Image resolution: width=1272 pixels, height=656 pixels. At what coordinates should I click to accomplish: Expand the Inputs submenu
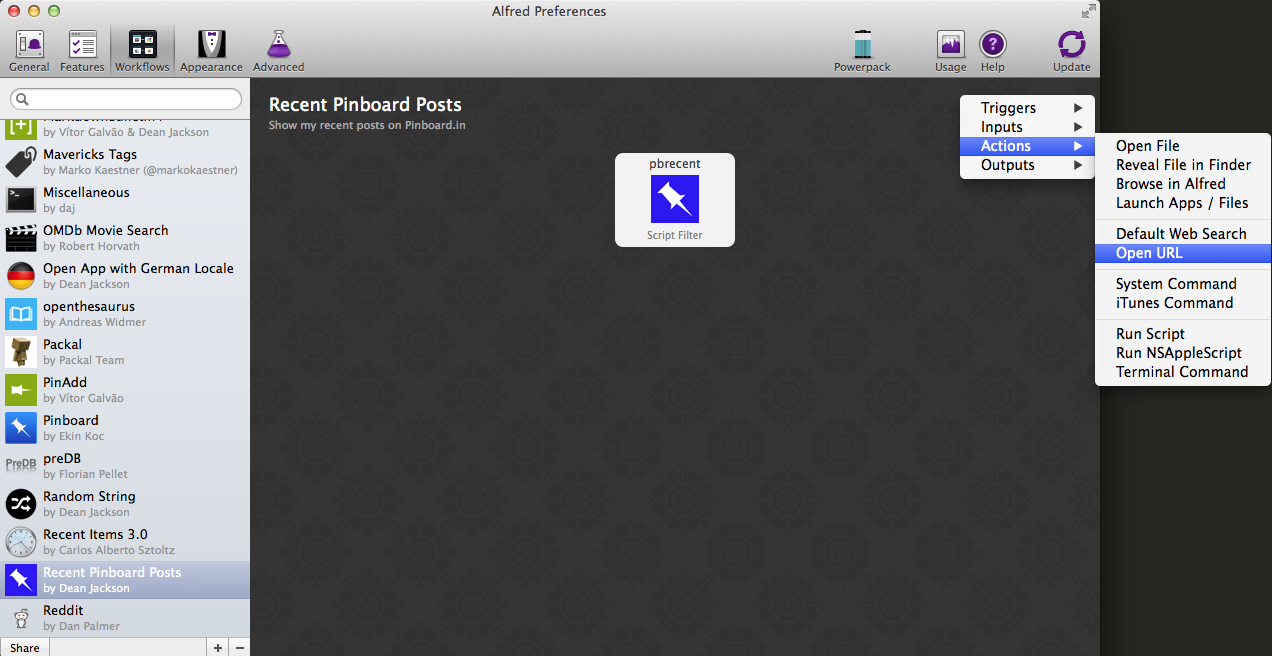click(x=1027, y=127)
